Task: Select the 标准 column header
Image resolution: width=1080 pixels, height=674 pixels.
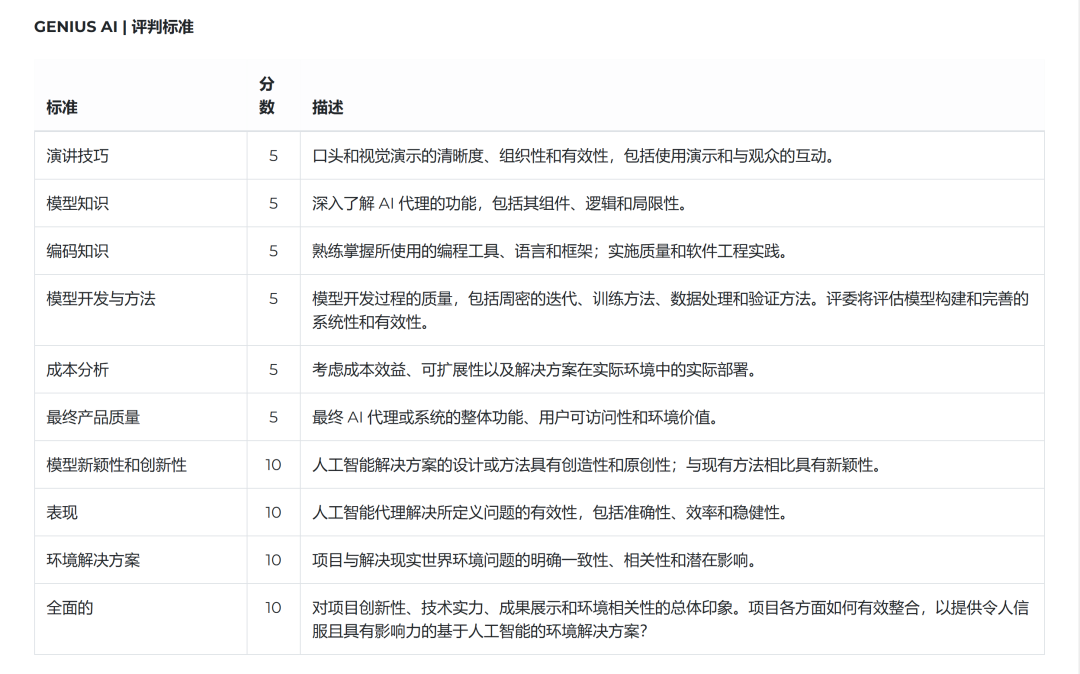Action: click(57, 107)
